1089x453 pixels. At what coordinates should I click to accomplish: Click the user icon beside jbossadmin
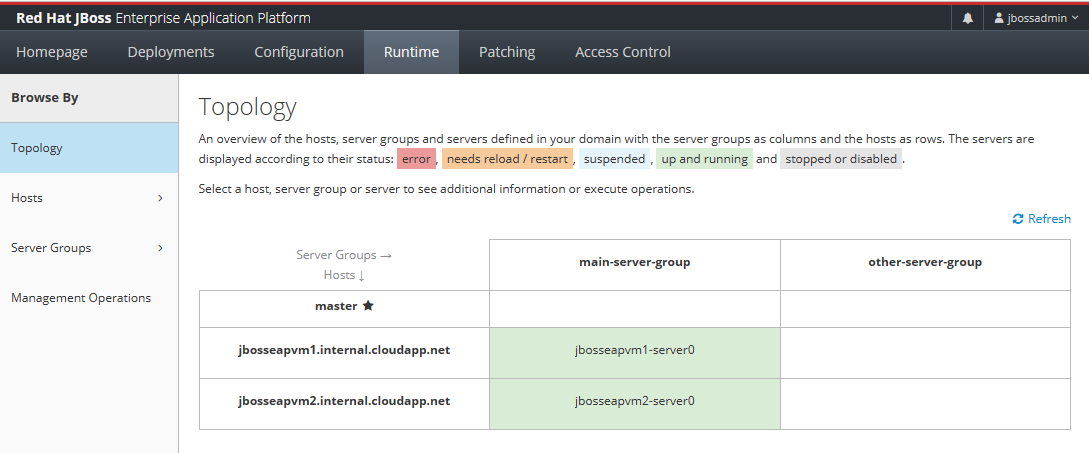[x=999, y=18]
